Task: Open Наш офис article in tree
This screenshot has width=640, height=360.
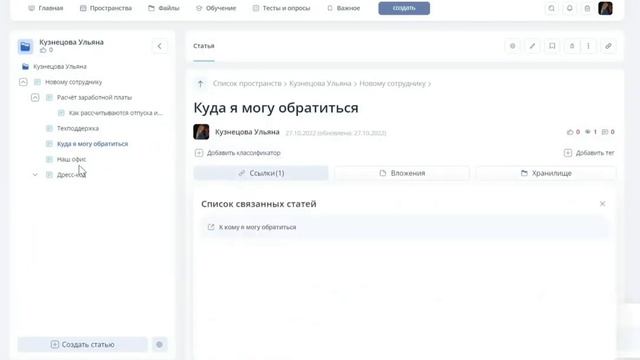Action: click(x=71, y=159)
